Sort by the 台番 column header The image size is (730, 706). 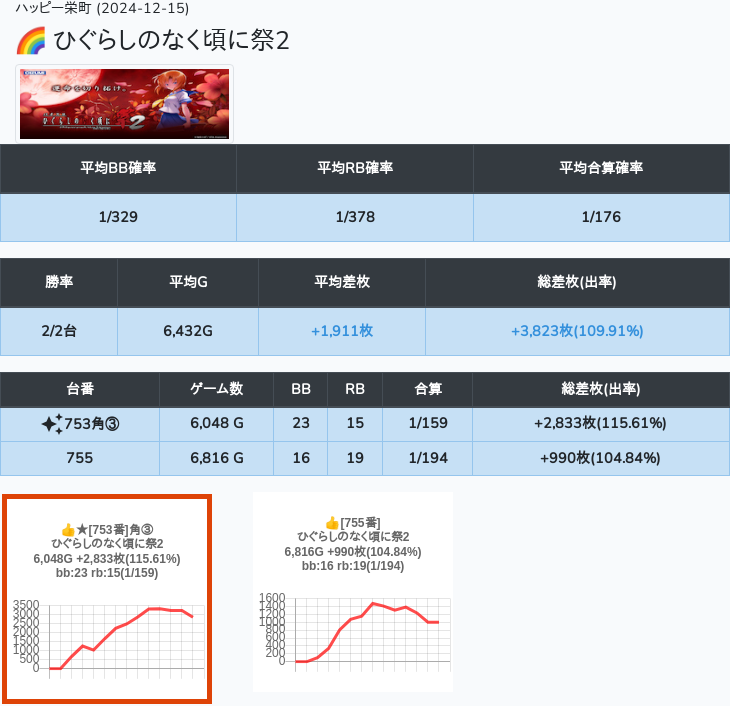[80, 389]
